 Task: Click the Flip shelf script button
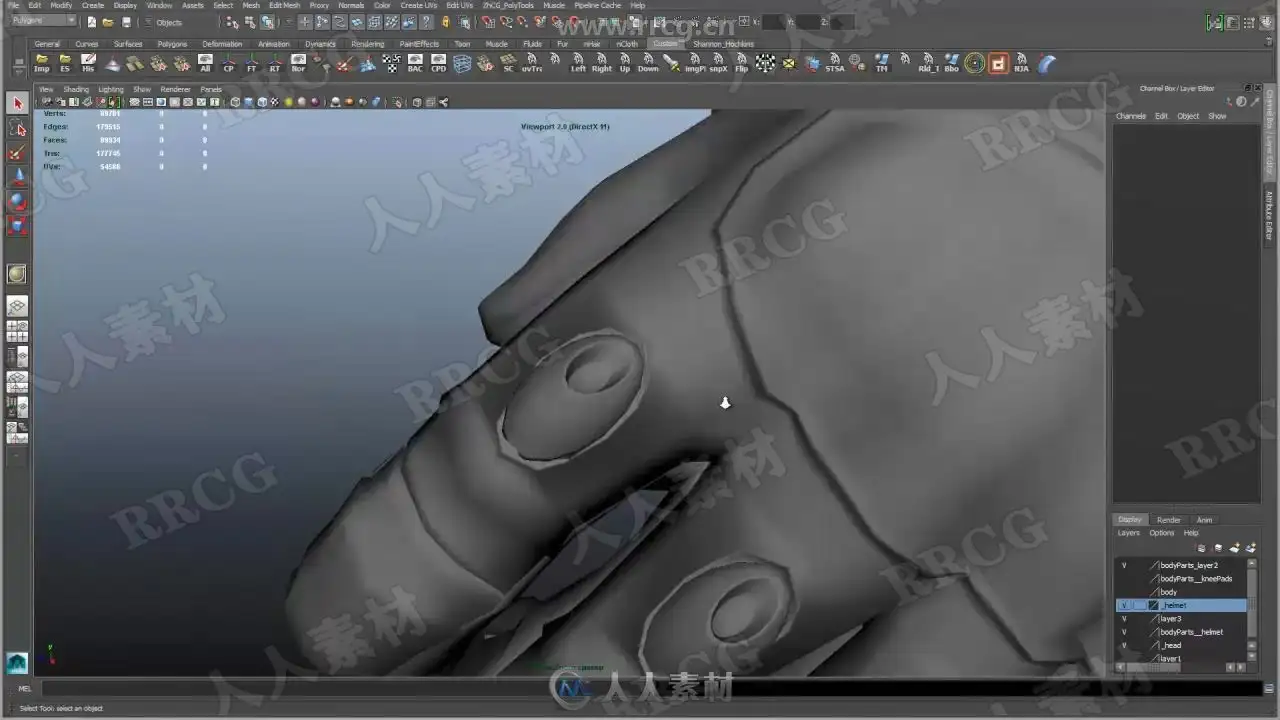coord(741,63)
